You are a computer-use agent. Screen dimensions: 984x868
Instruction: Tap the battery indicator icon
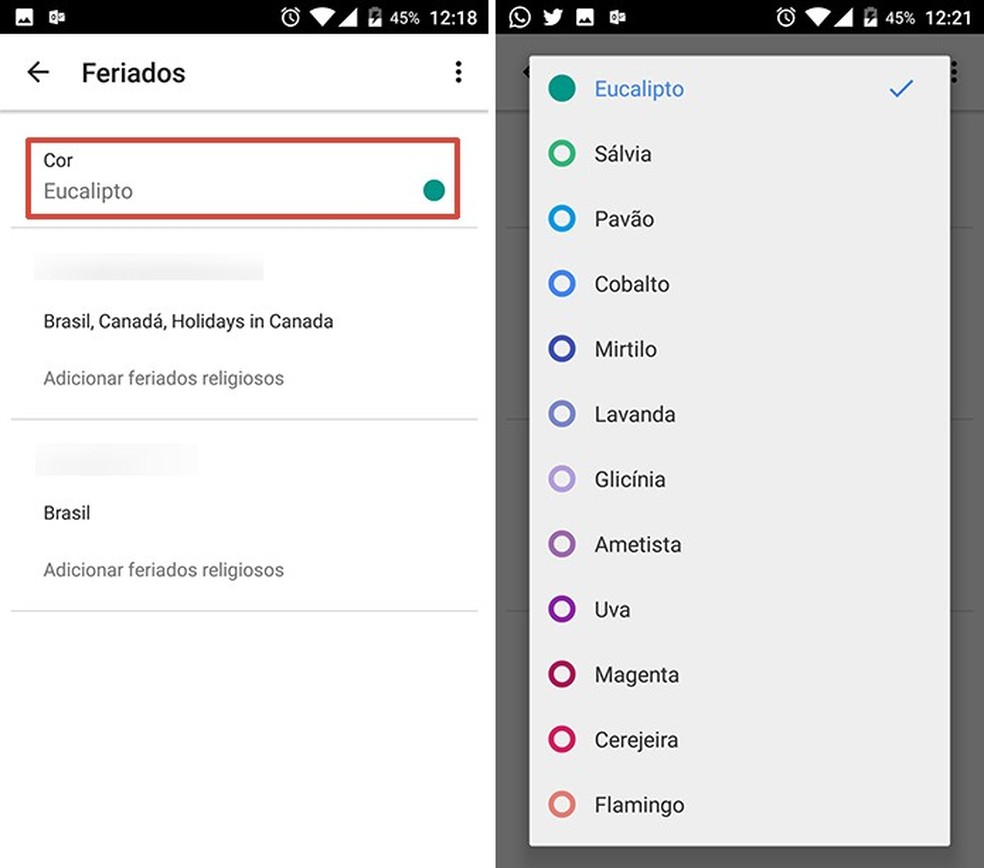point(874,17)
